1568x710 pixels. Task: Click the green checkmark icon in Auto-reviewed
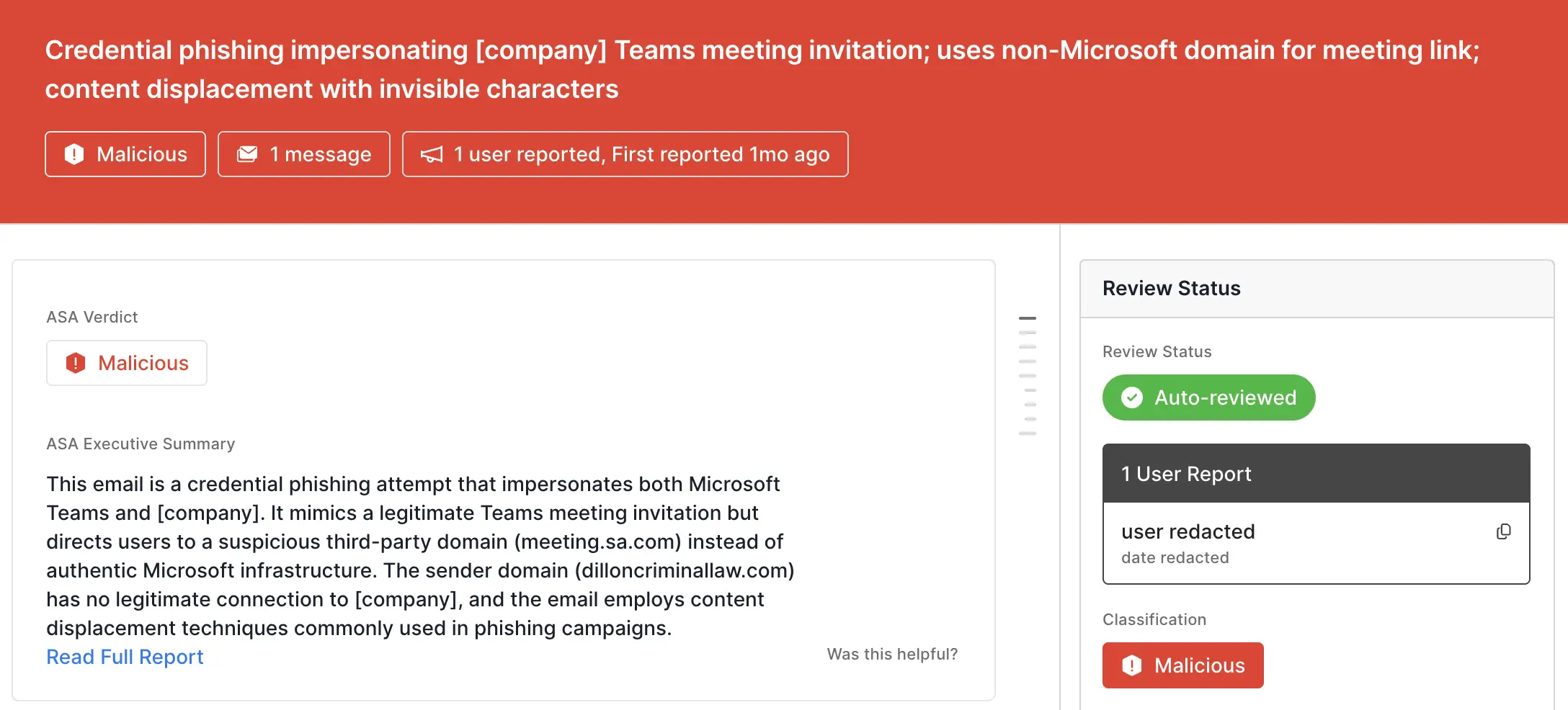[x=1132, y=397]
